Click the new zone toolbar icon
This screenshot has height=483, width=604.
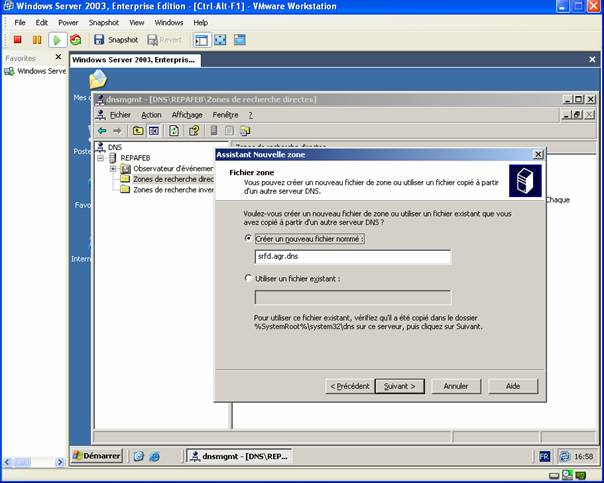click(x=245, y=131)
